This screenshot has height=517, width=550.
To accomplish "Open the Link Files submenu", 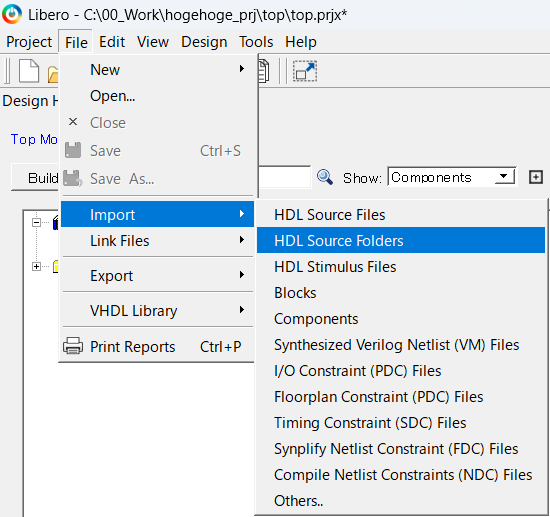I will [157, 241].
